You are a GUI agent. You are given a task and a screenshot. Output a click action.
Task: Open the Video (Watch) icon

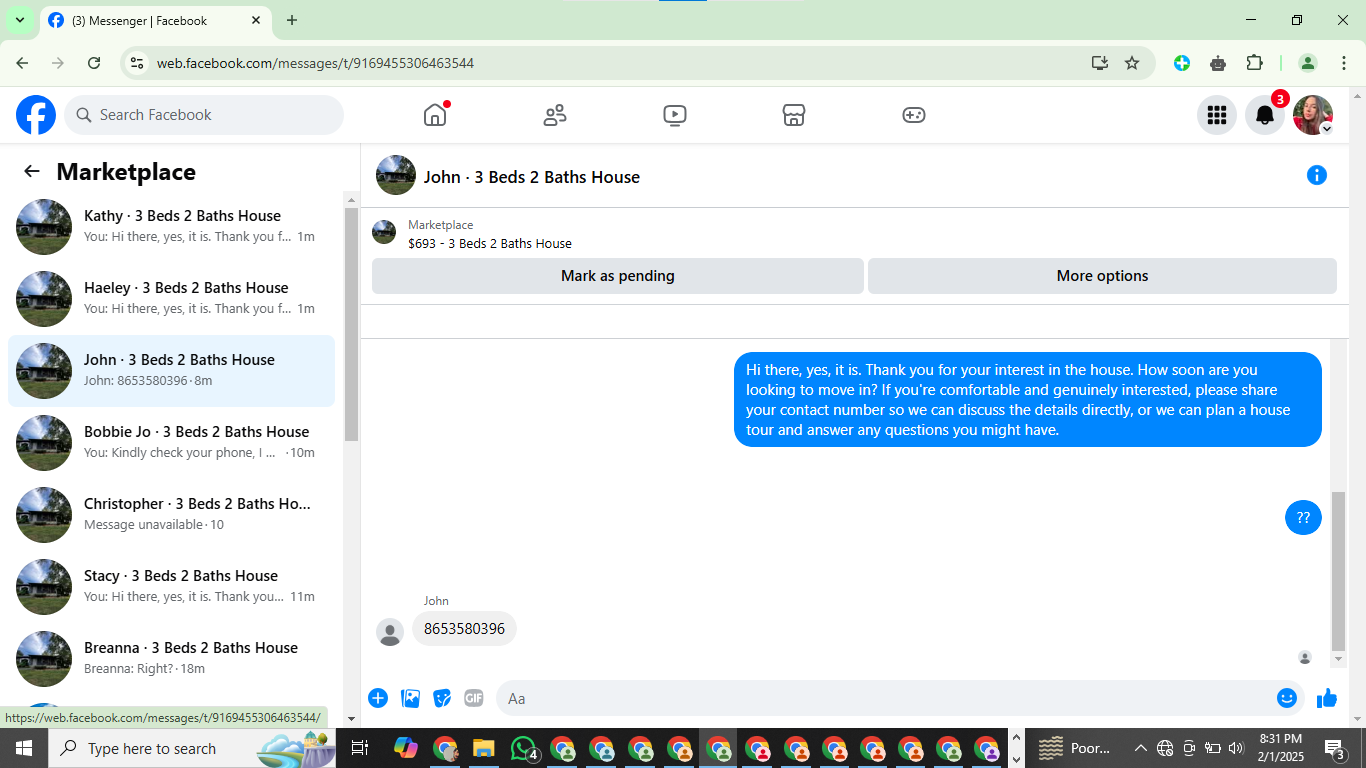(675, 115)
